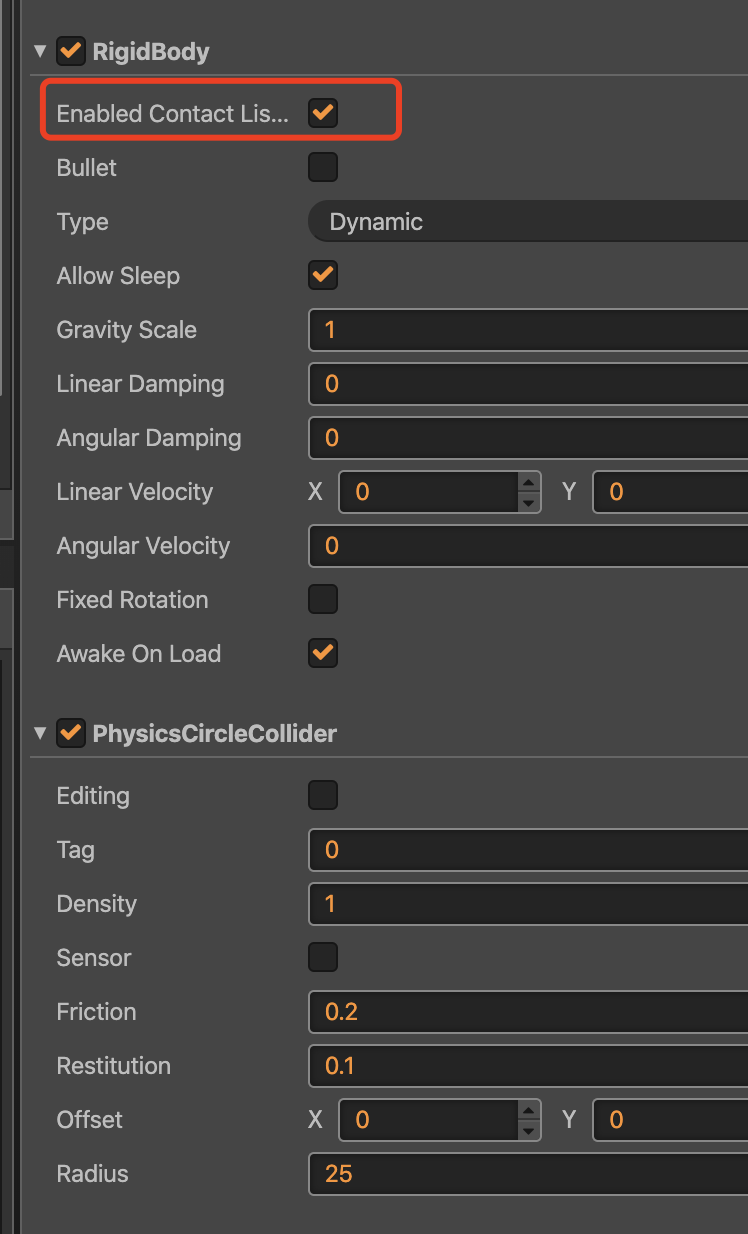Screen dimensions: 748x1234
Task: Uncheck the Allow Sleep checkbox
Action: pyautogui.click(x=322, y=275)
